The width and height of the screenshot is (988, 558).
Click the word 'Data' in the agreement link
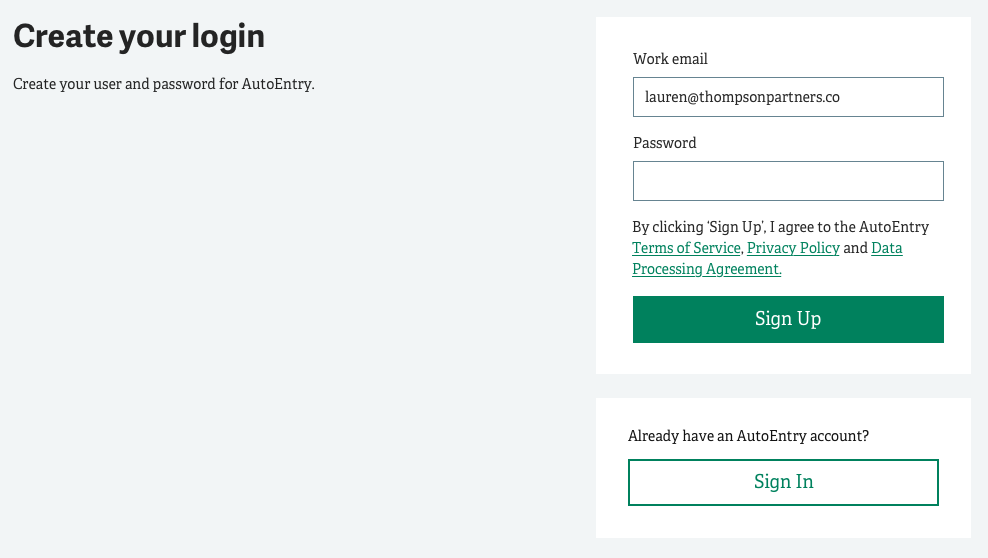click(887, 248)
